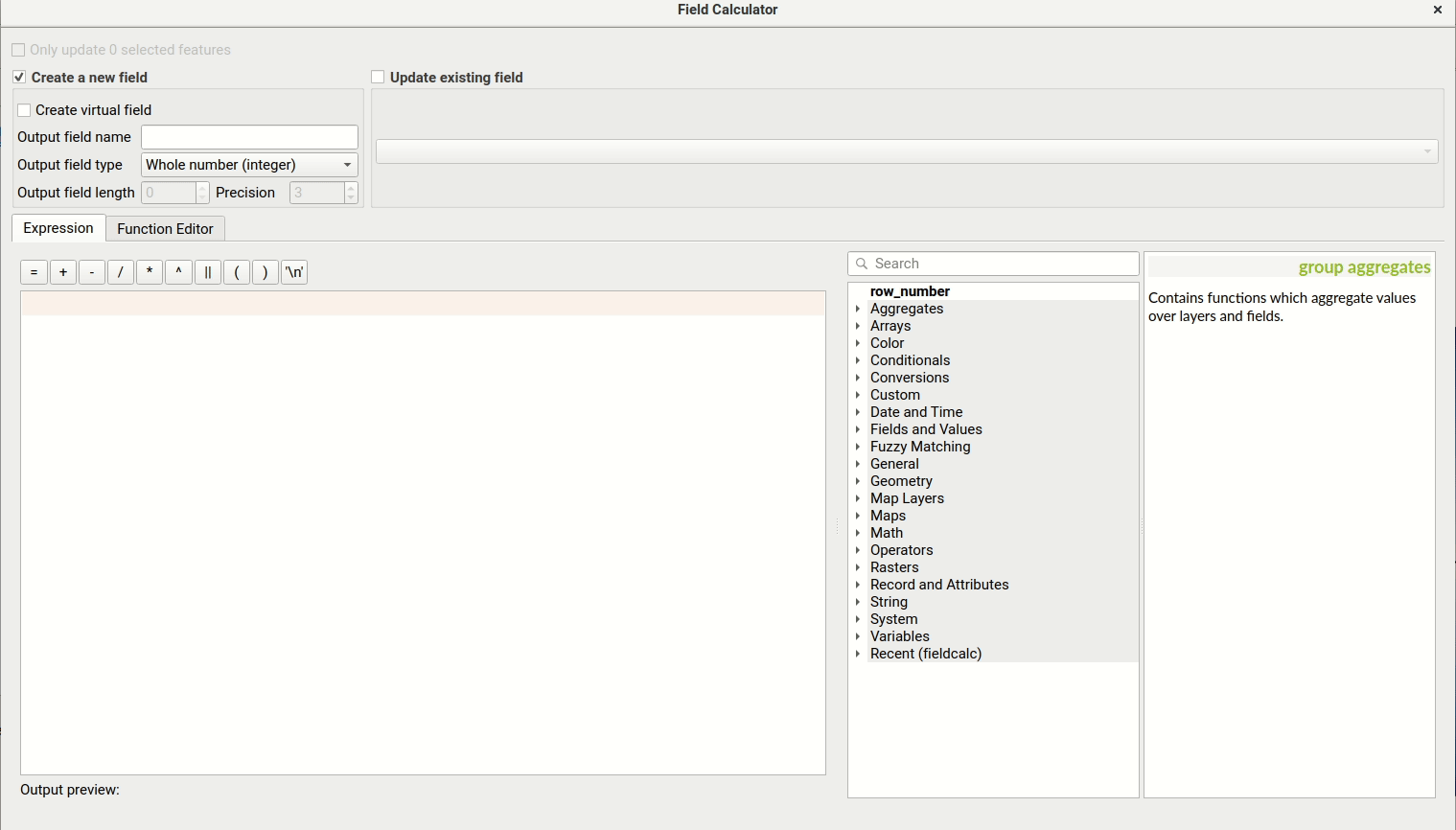Open the Output field type dropdown

coord(249,165)
